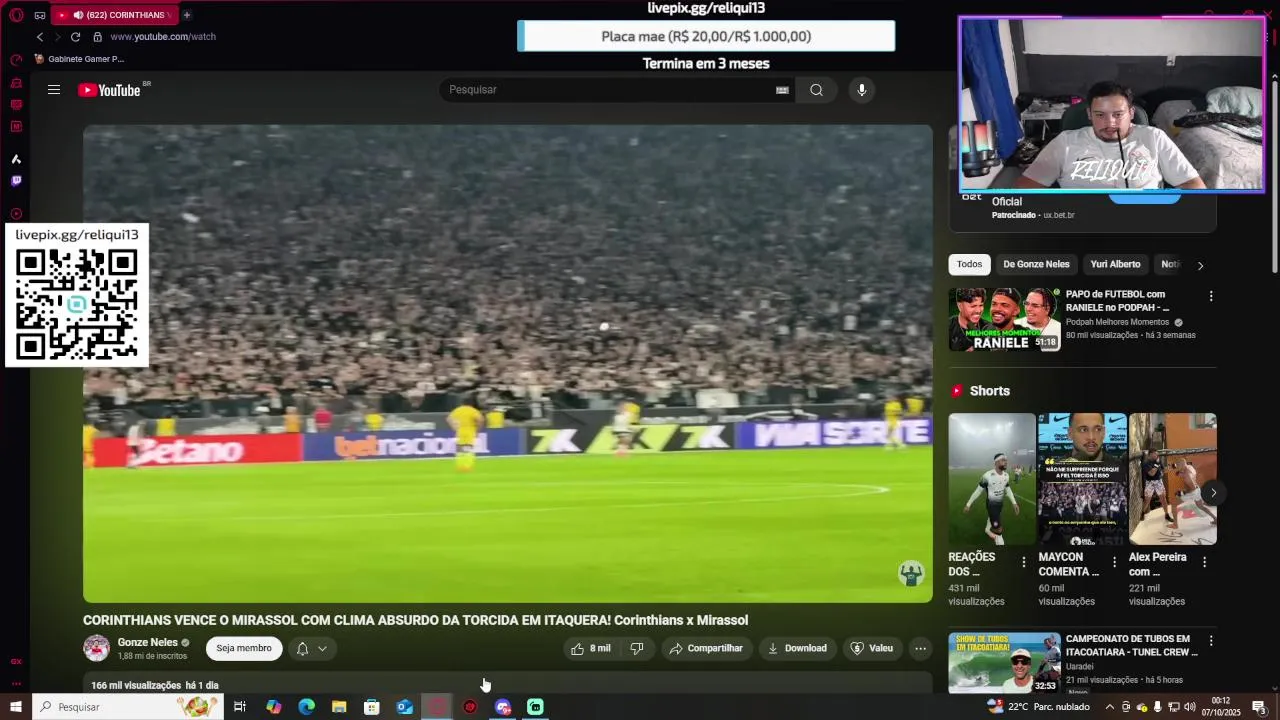Open the MAYCON COMENTA short thumbnail
1280x720 pixels.
[1082, 479]
